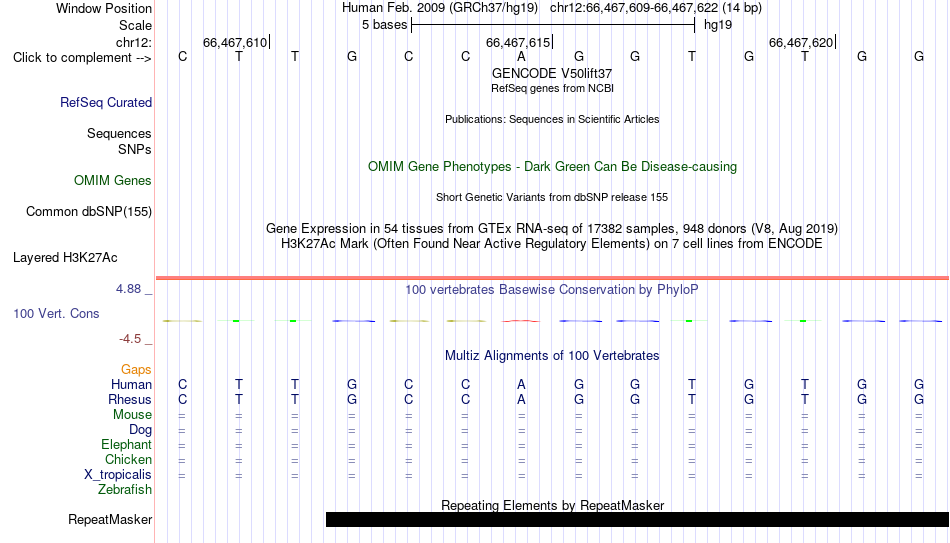Image resolution: width=950 pixels, height=543 pixels.
Task: Click the RefSeq Curated track label
Action: coord(106,102)
